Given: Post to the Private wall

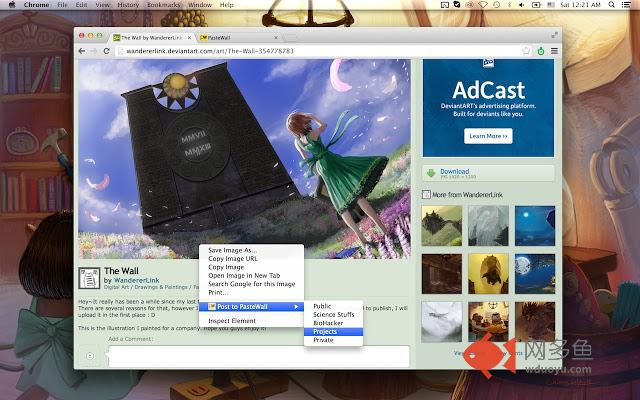Looking at the screenshot, I should click(x=333, y=340).
